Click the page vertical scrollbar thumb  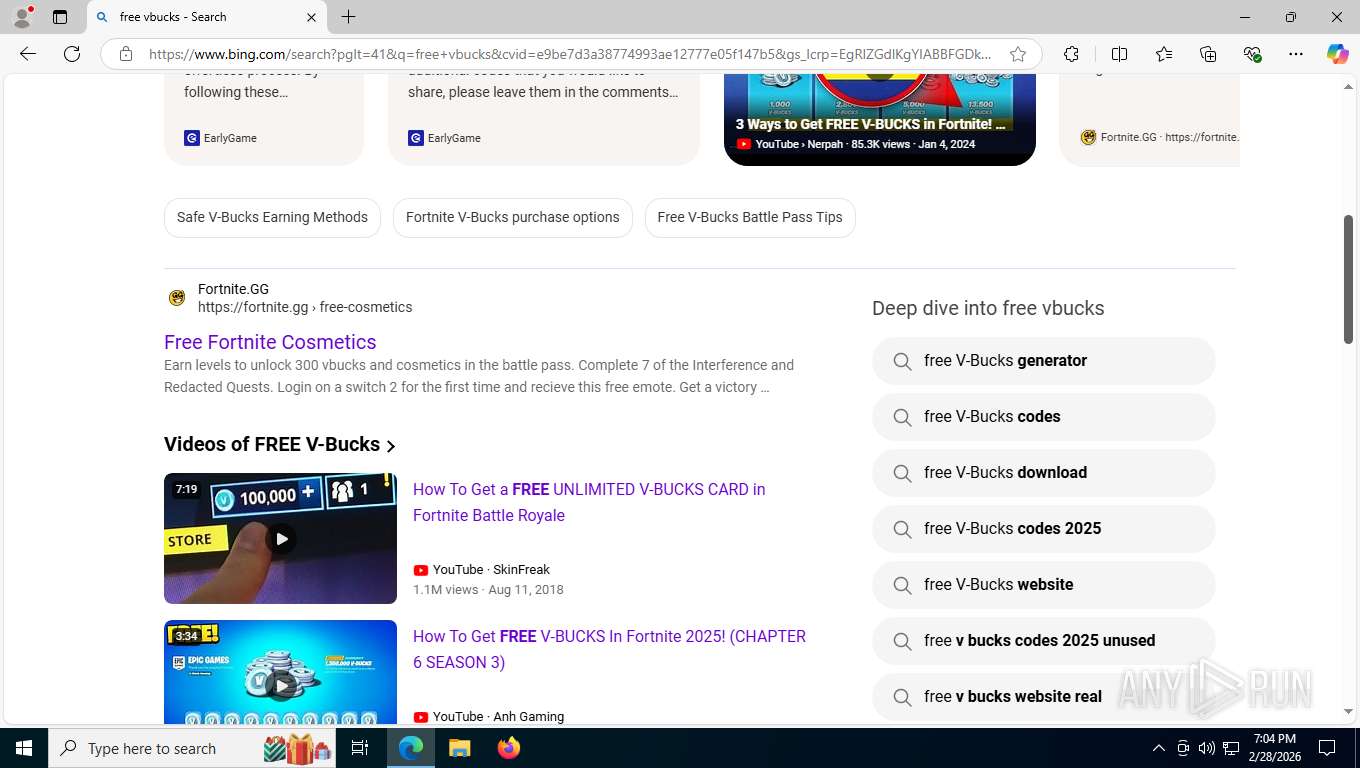click(1348, 279)
